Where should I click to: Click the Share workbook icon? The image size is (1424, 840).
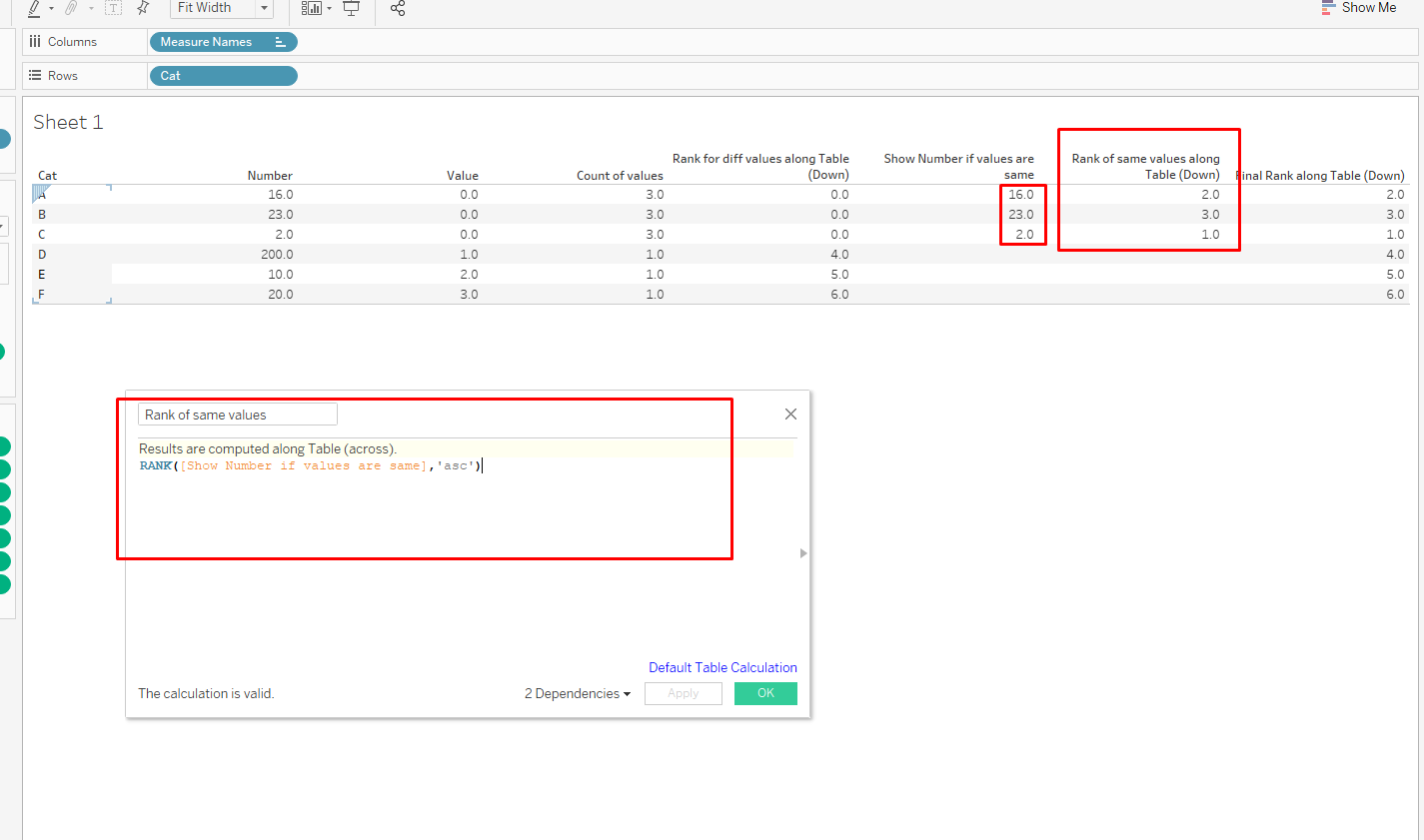point(398,8)
